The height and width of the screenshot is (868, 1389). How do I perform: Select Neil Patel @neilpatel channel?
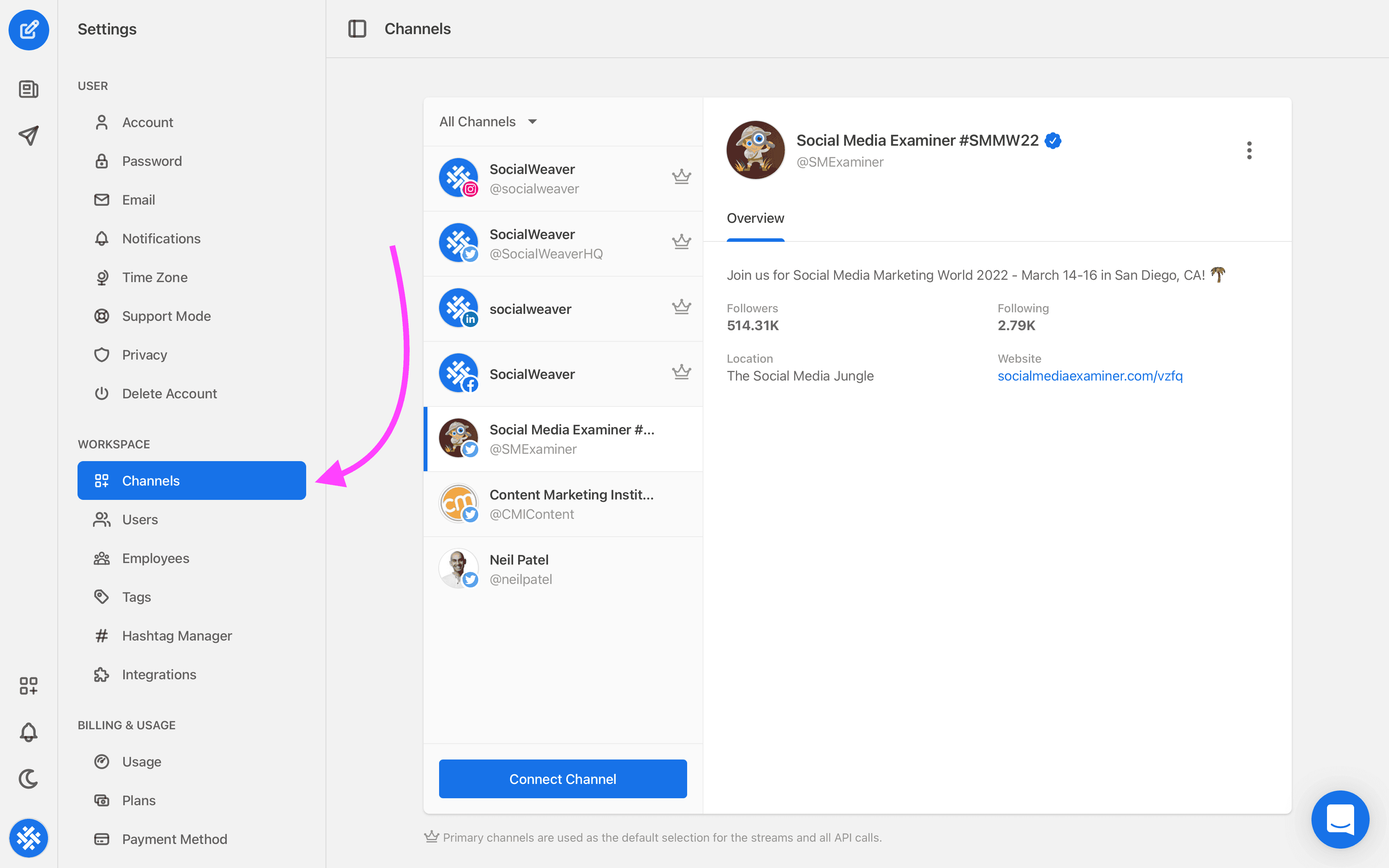pyautogui.click(x=563, y=570)
